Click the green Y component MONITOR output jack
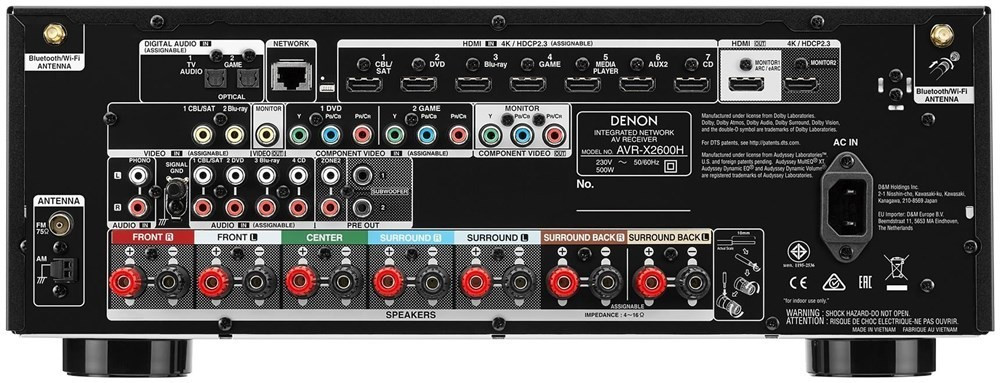 tap(490, 134)
